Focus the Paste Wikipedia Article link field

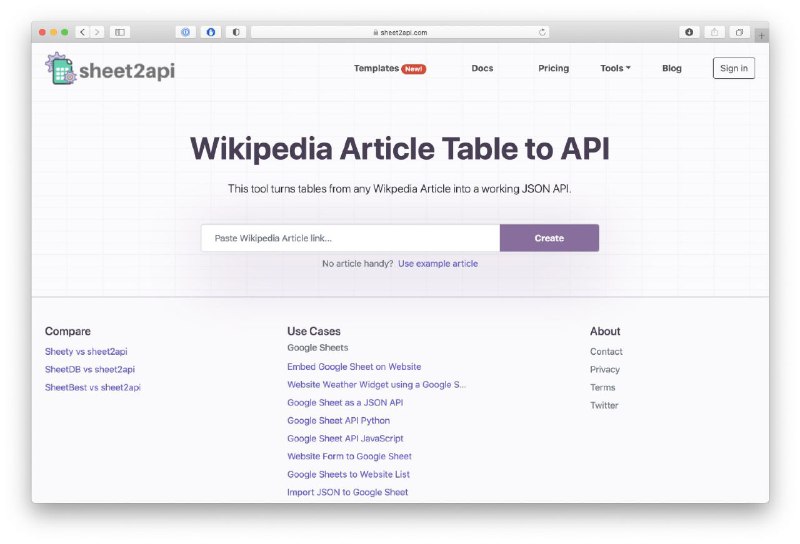[351, 238]
